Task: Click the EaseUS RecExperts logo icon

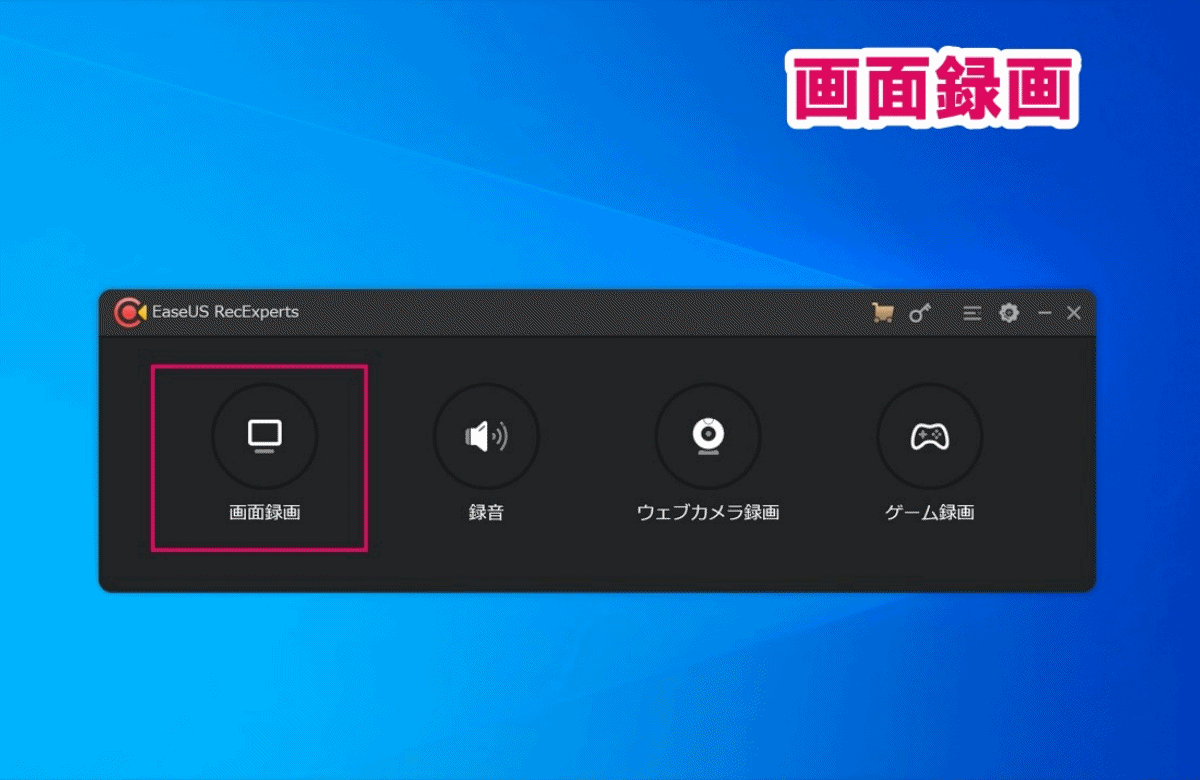Action: [129, 313]
